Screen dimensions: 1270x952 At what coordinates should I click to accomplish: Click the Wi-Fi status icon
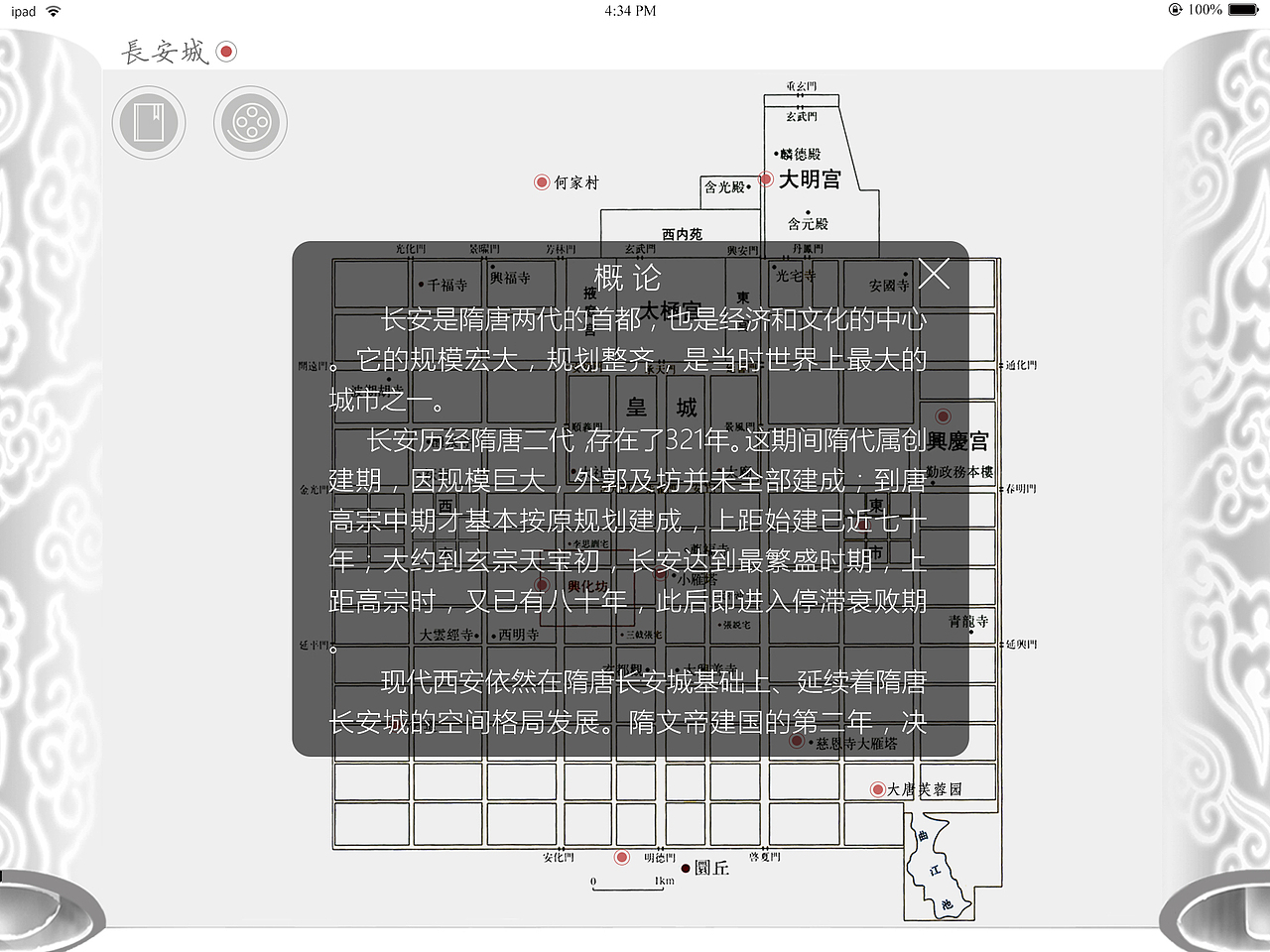point(54,11)
